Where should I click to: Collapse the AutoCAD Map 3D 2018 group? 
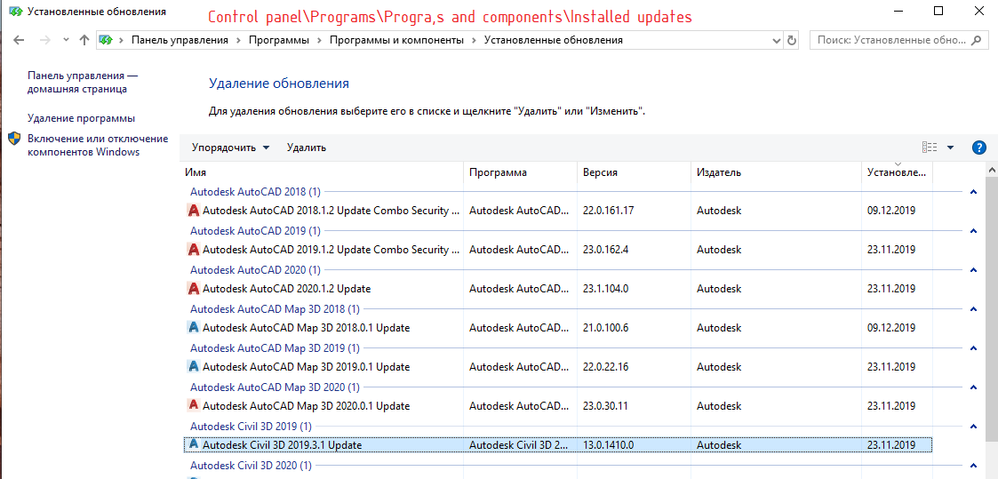click(x=973, y=309)
